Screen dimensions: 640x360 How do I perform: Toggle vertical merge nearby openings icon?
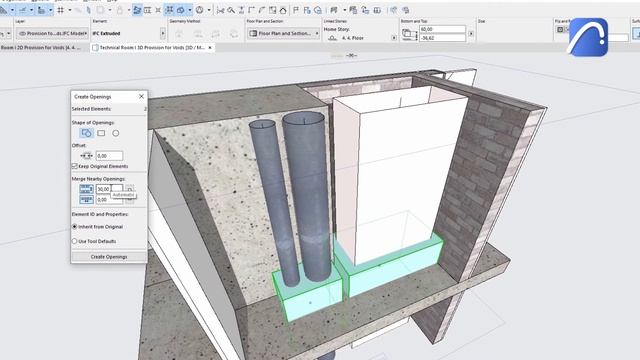(x=87, y=200)
